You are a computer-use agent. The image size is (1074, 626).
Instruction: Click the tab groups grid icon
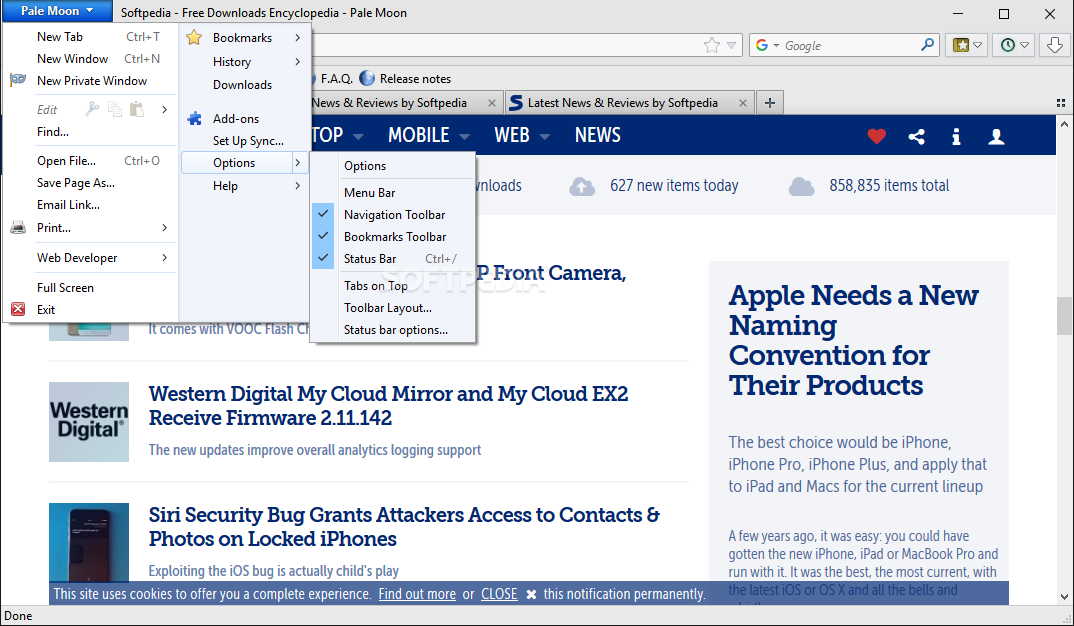(x=1061, y=103)
